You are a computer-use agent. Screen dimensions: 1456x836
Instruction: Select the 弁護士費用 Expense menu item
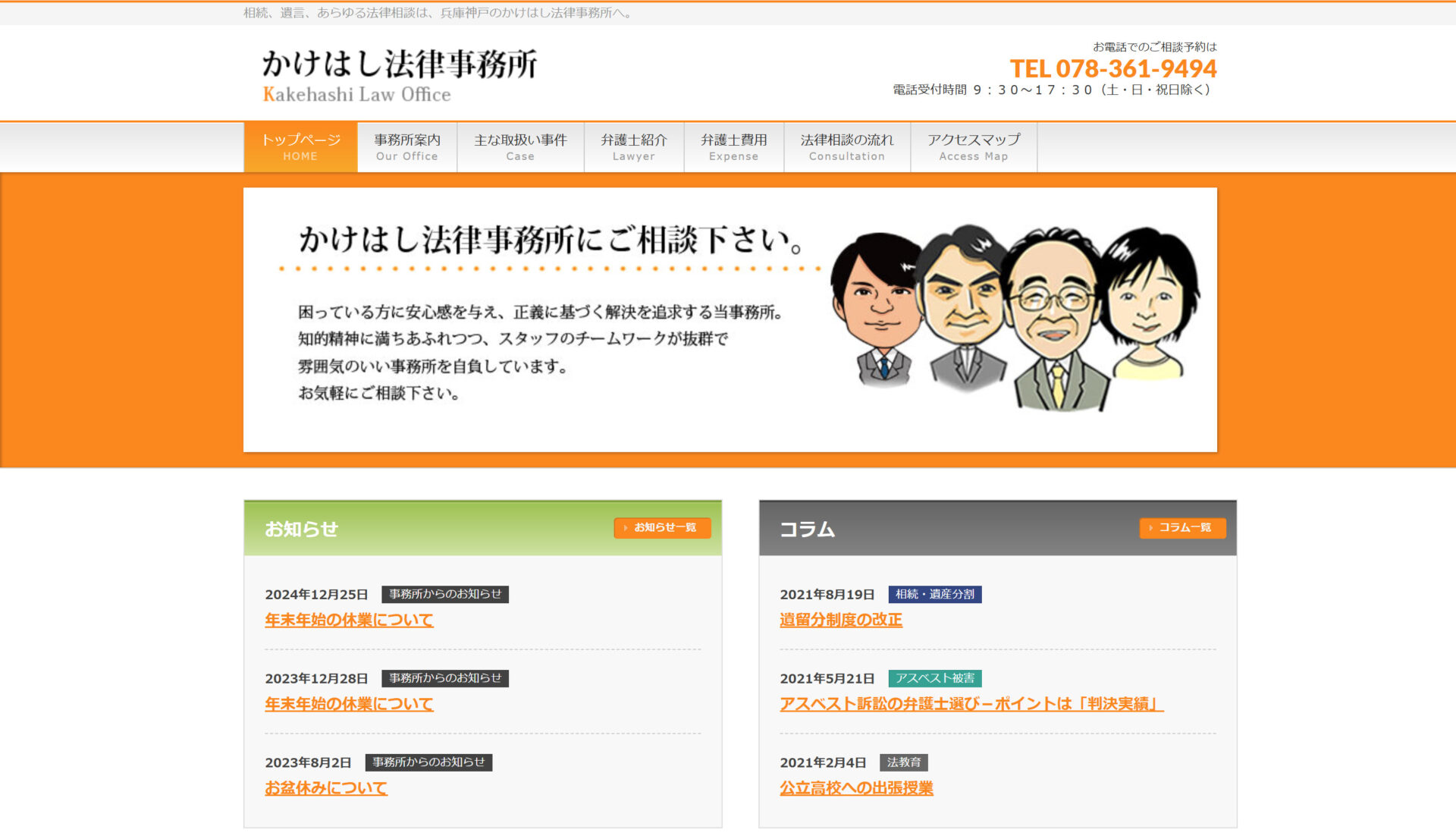(734, 147)
